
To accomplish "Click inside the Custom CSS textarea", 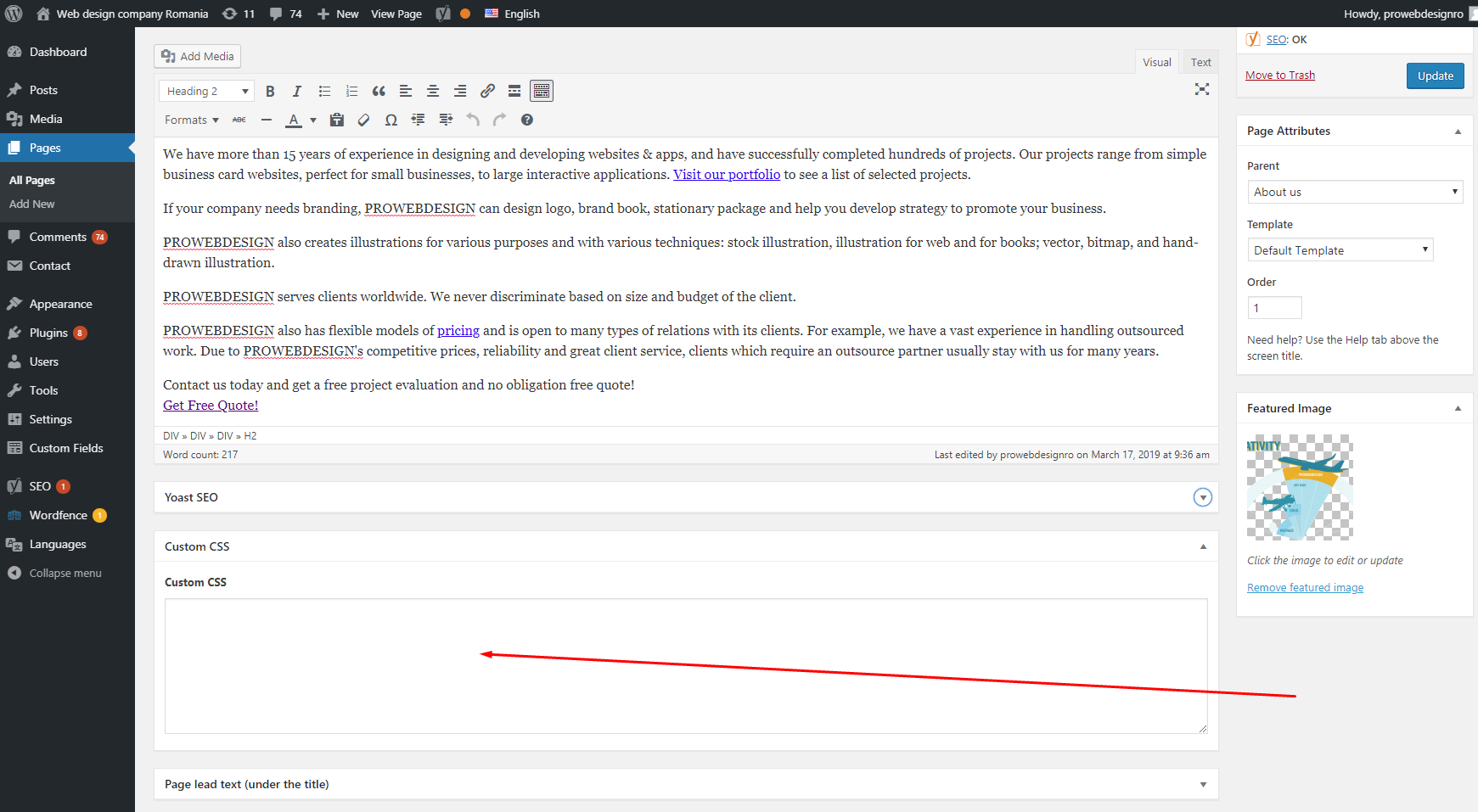I will tap(686, 666).
